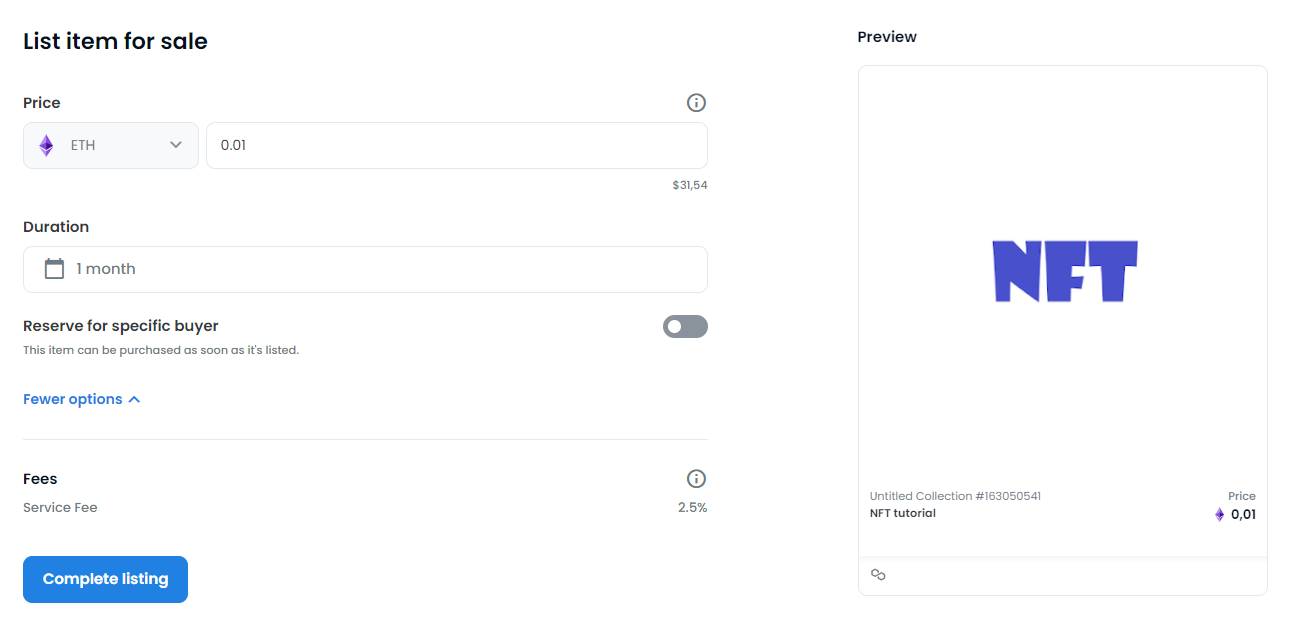Click the NFT tutorial item name
Viewport: 1313px width, 617px height.
click(x=902, y=514)
